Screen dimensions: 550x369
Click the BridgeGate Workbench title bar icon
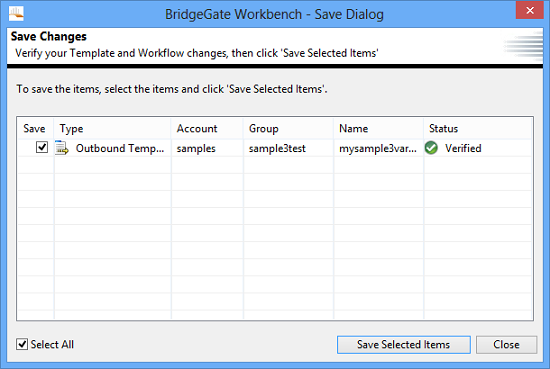[x=16, y=14]
